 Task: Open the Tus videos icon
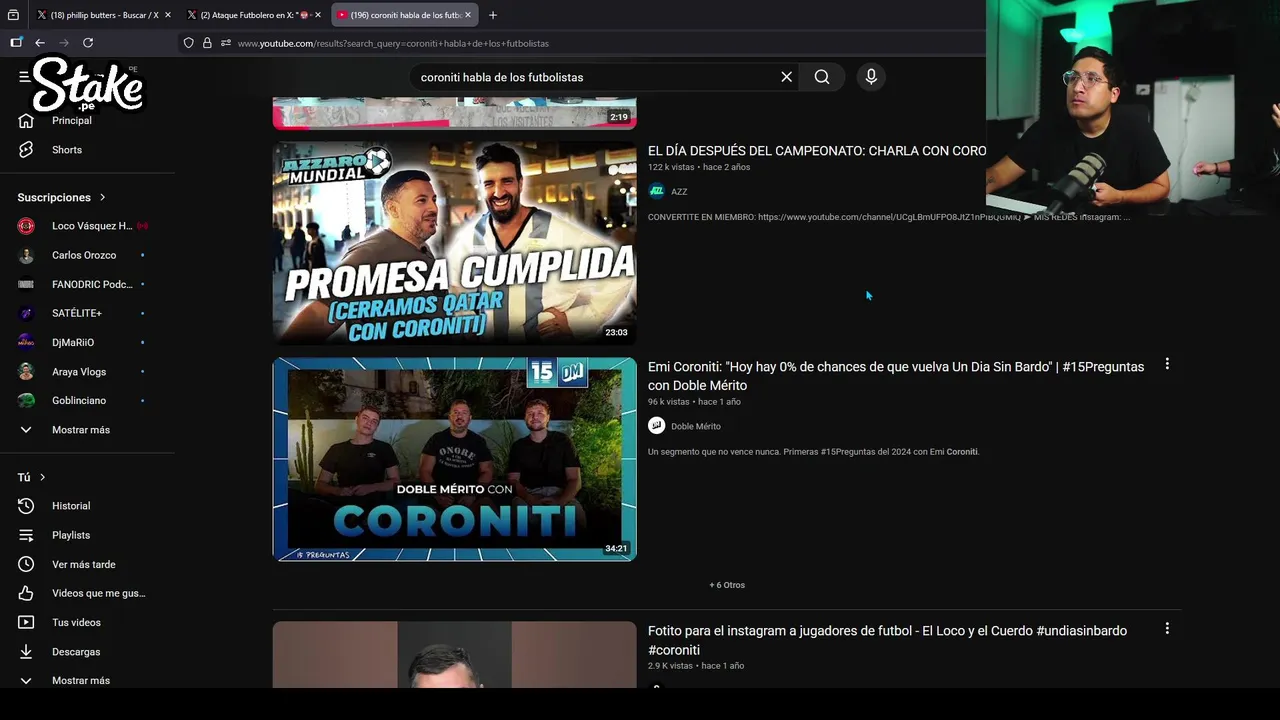point(26,622)
